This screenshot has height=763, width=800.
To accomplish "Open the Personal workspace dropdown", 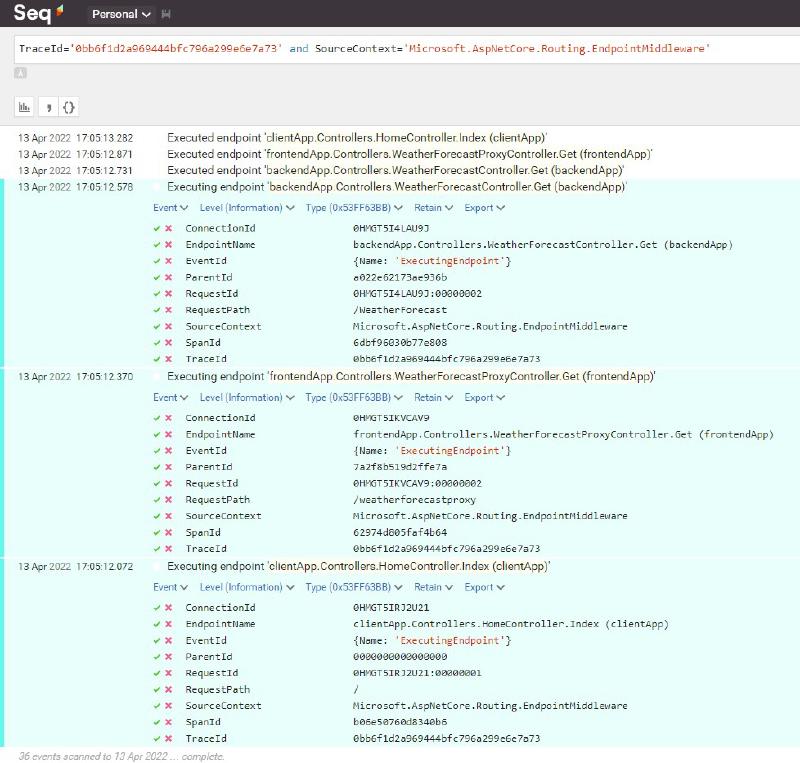I will tap(121, 15).
